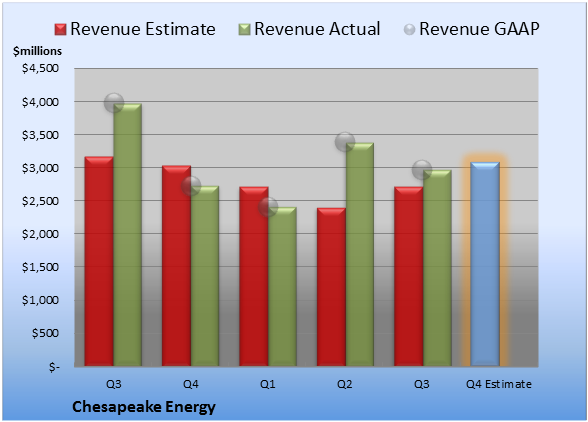Click the $3,000 axis value
This screenshot has width=588, height=422.
click(40, 168)
